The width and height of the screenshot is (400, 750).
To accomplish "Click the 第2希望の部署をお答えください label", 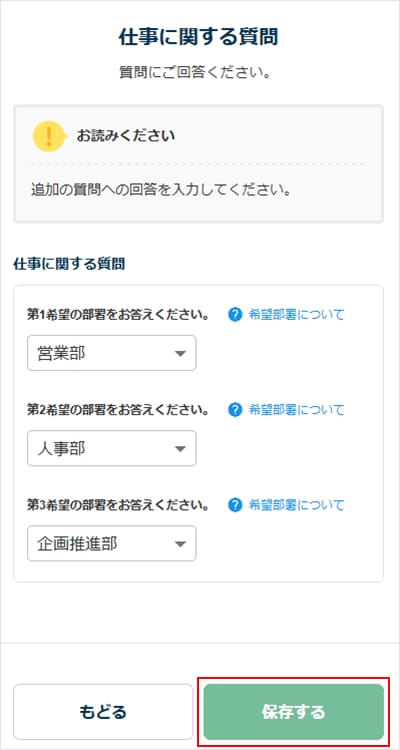I will [118, 410].
